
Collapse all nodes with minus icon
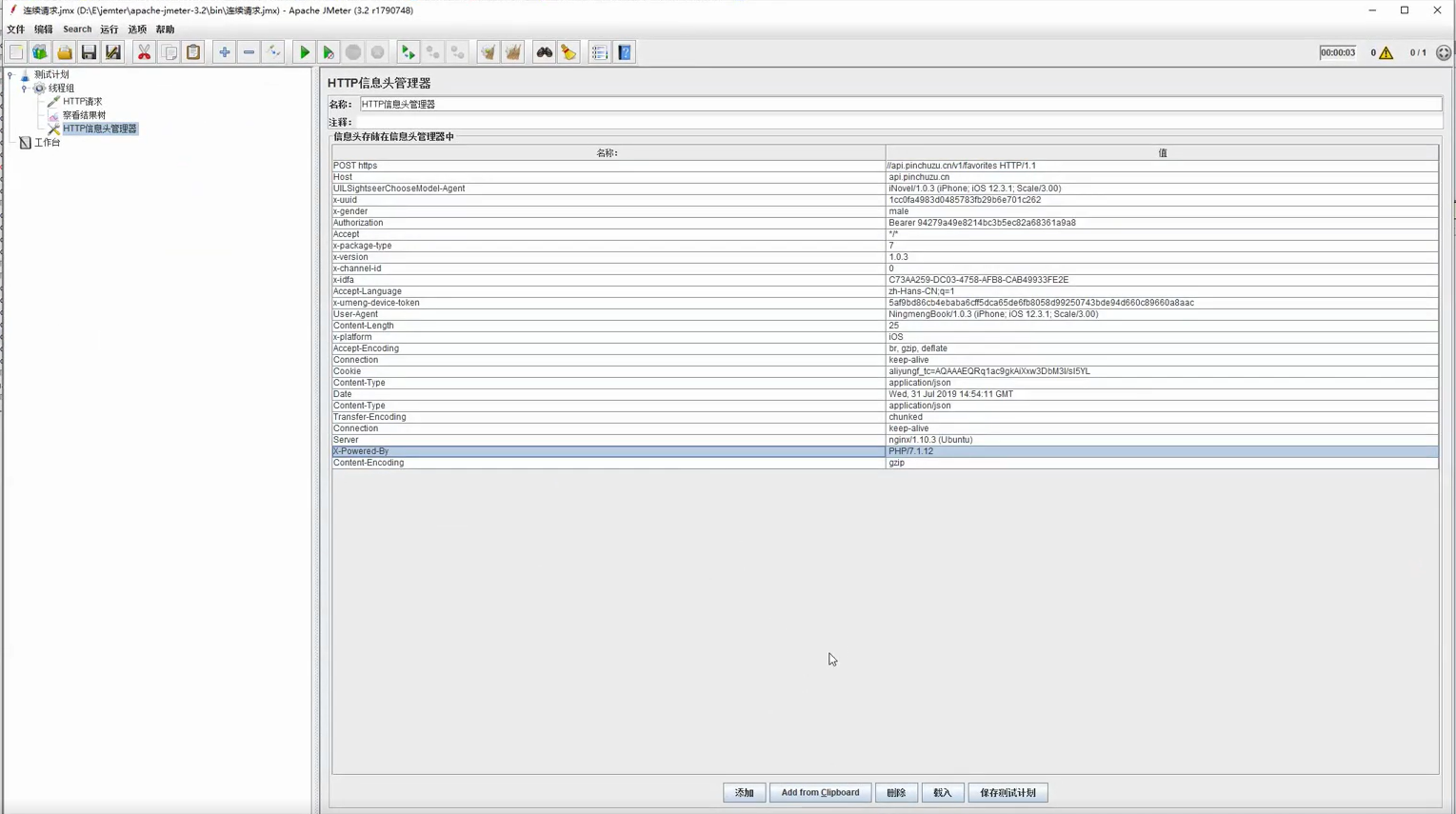[x=249, y=52]
